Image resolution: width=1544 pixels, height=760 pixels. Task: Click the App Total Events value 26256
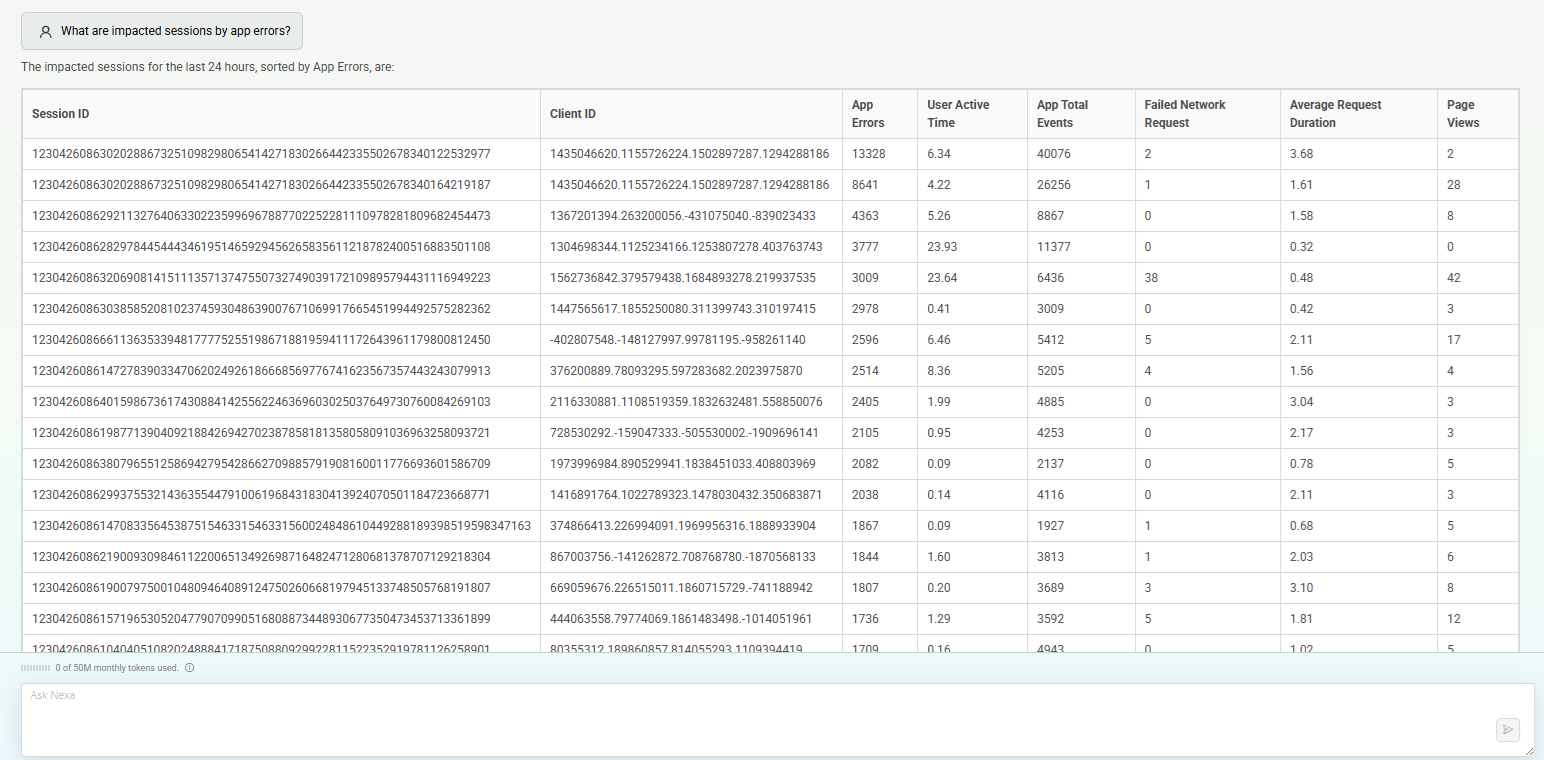pos(1054,185)
